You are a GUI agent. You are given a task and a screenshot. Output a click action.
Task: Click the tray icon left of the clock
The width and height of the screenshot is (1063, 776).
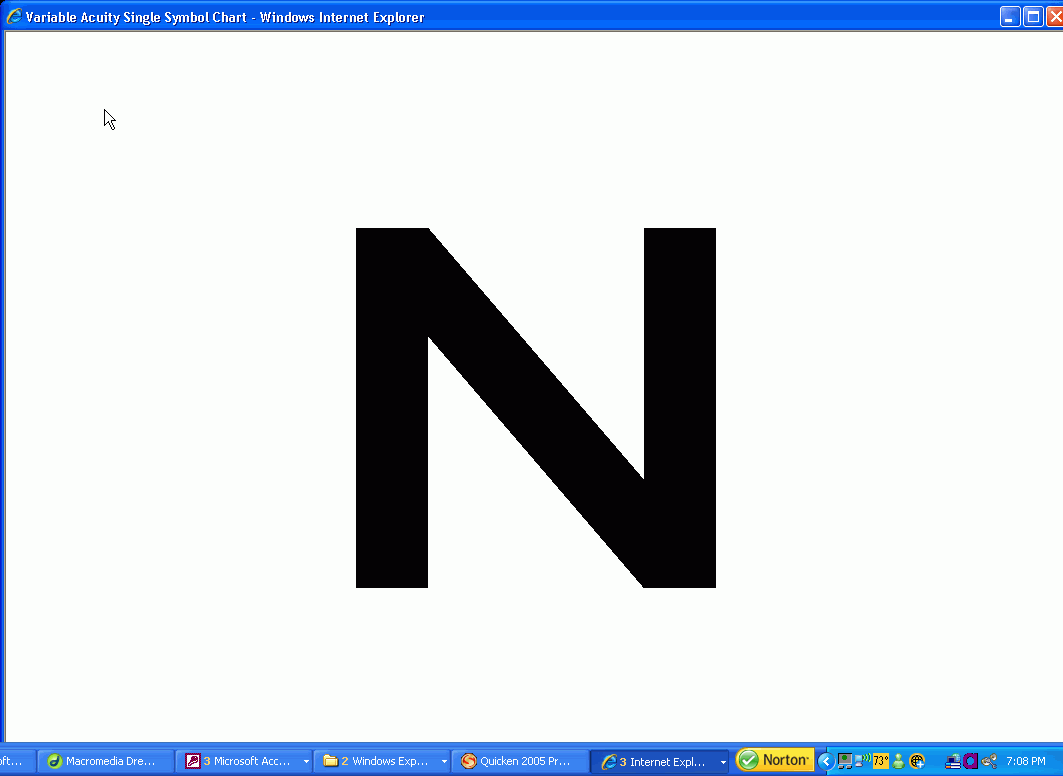coord(989,761)
